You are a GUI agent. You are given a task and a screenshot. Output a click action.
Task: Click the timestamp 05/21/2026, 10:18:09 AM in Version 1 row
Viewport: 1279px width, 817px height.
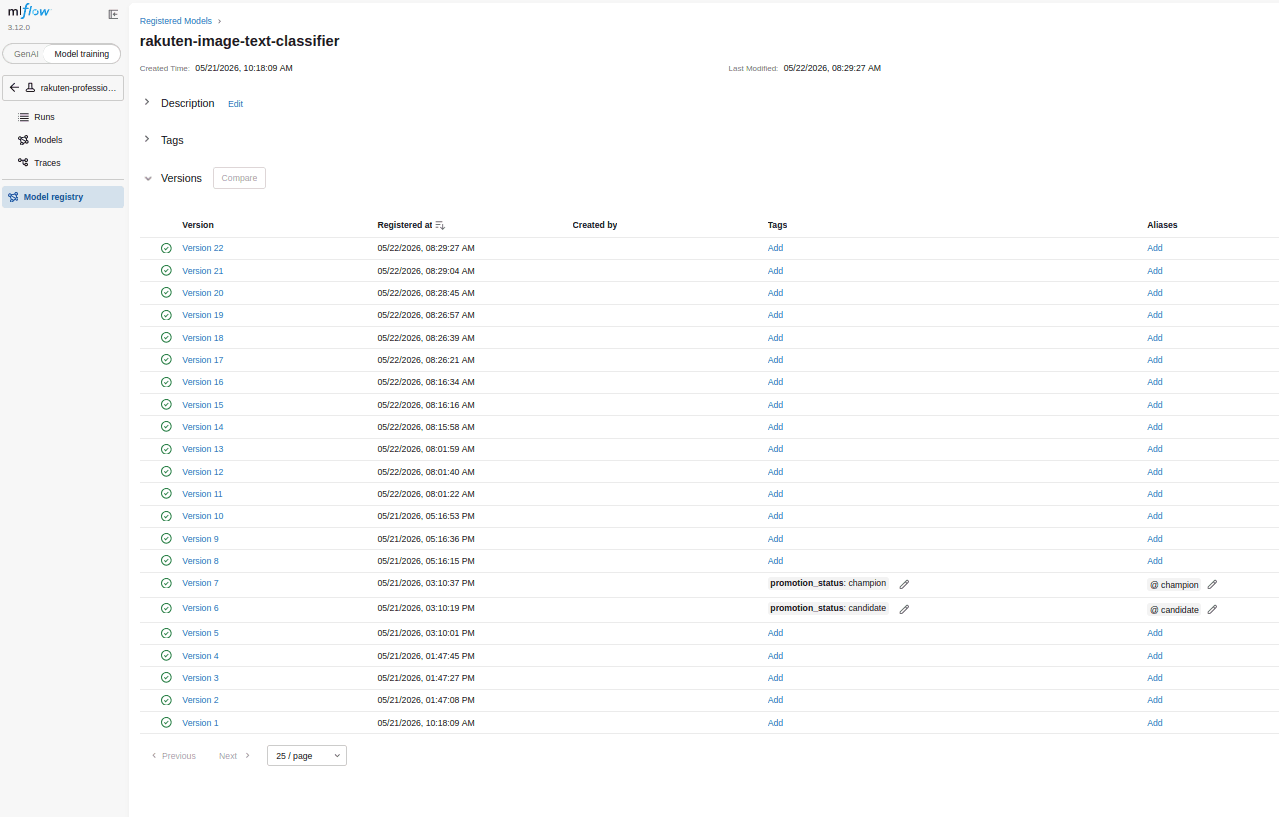click(x=426, y=723)
